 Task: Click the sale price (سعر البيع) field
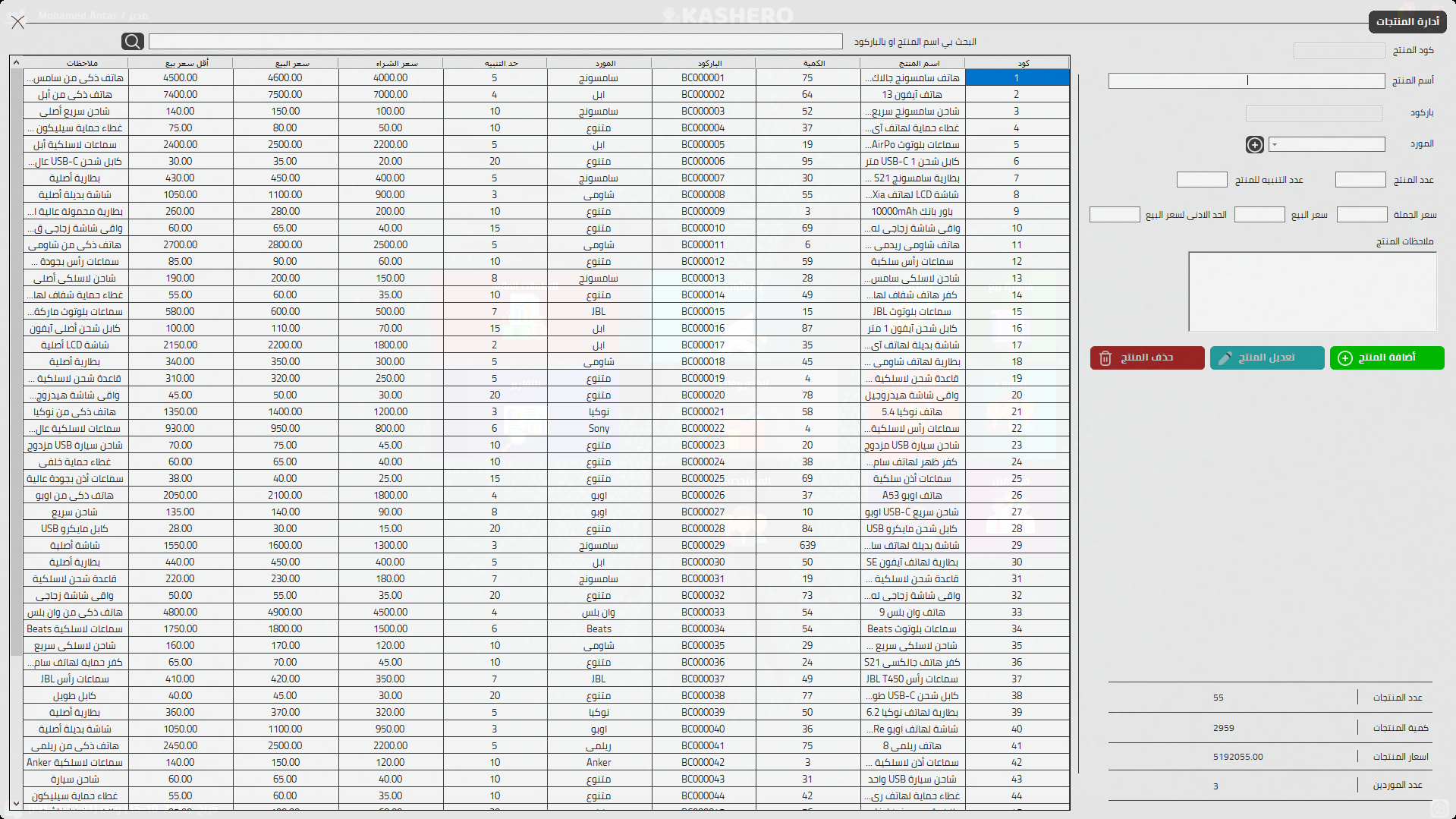click(x=1259, y=215)
